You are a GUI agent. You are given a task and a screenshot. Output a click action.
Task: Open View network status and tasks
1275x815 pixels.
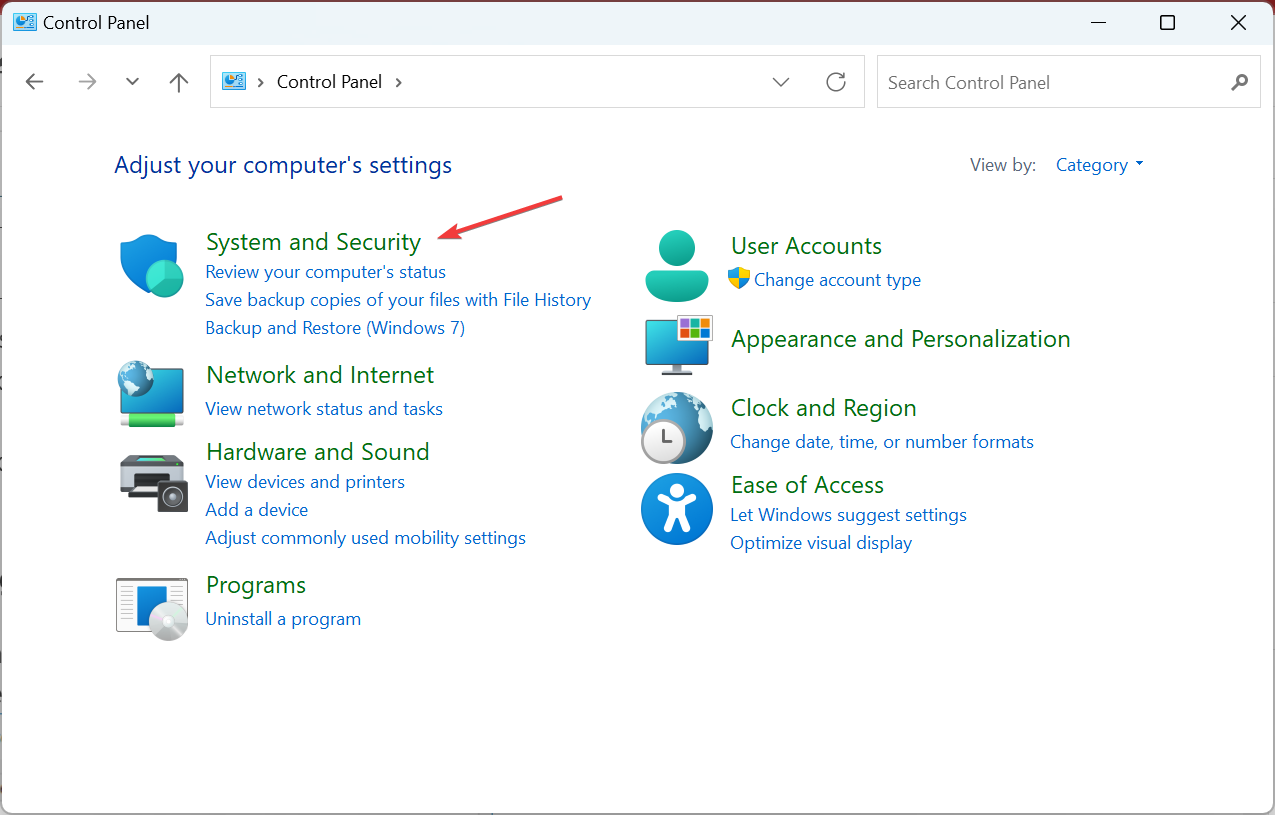pos(324,409)
